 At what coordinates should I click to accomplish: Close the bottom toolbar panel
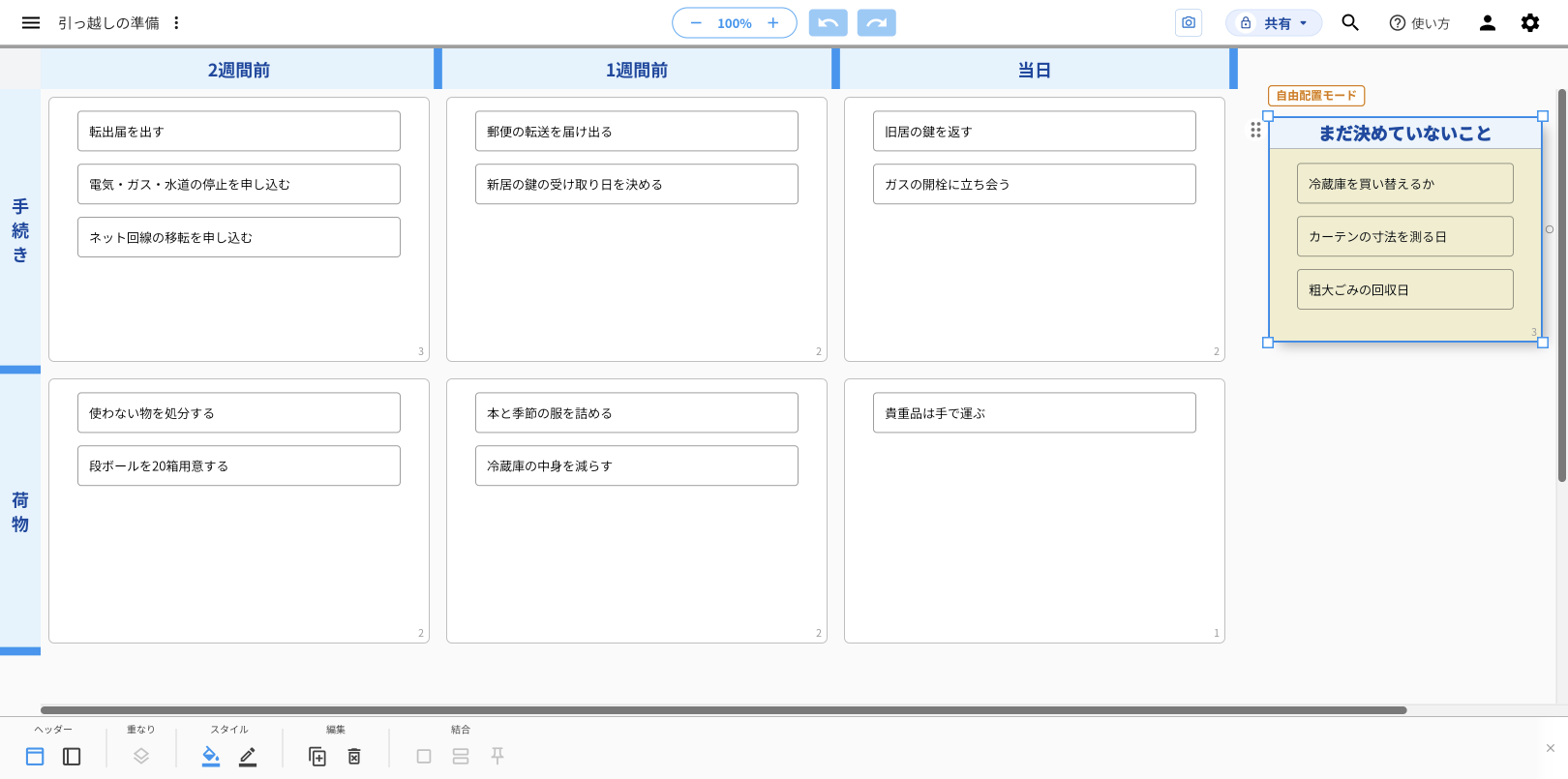click(x=1551, y=748)
